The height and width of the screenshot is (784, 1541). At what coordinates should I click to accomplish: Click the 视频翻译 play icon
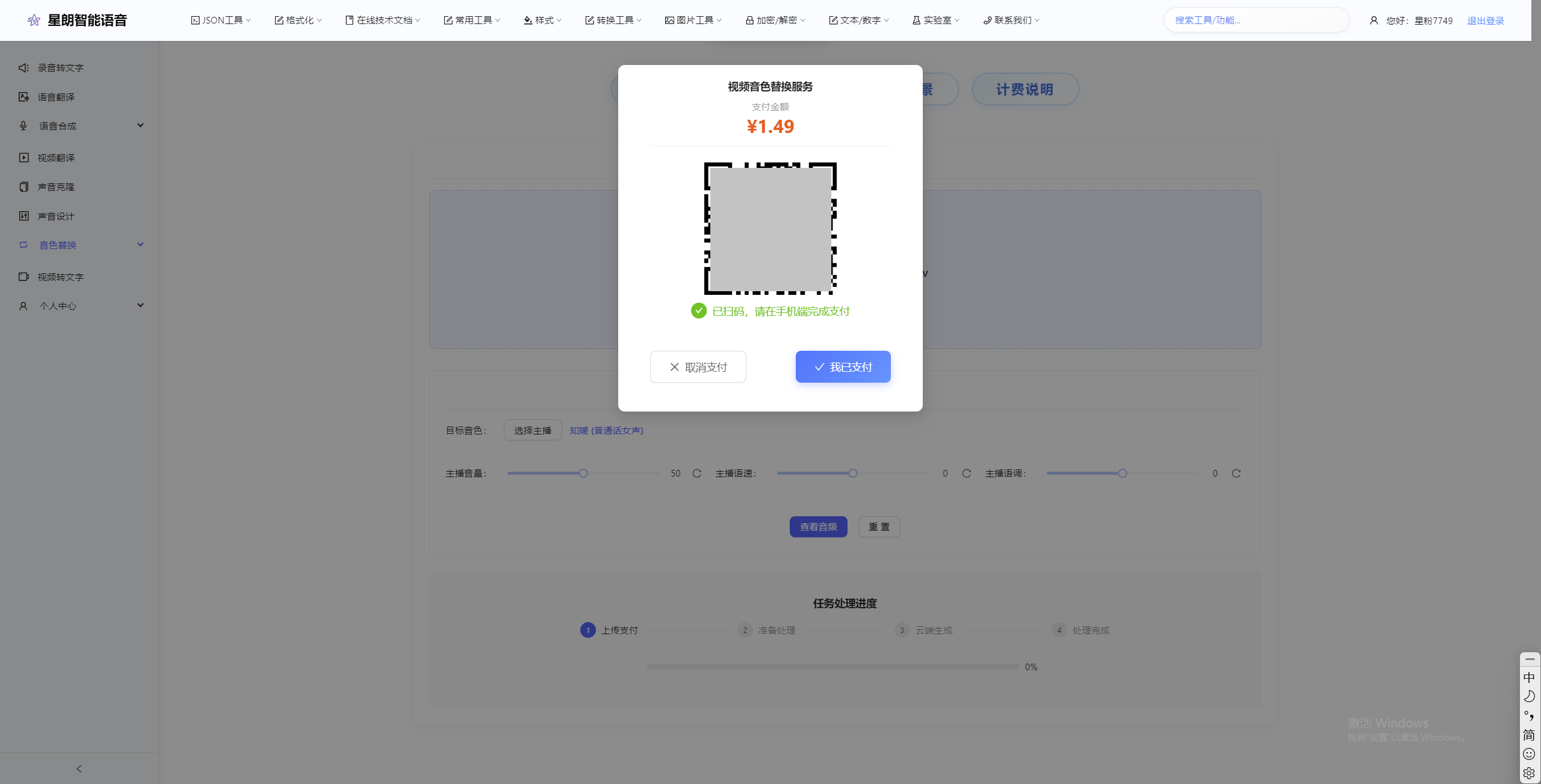[x=23, y=158]
